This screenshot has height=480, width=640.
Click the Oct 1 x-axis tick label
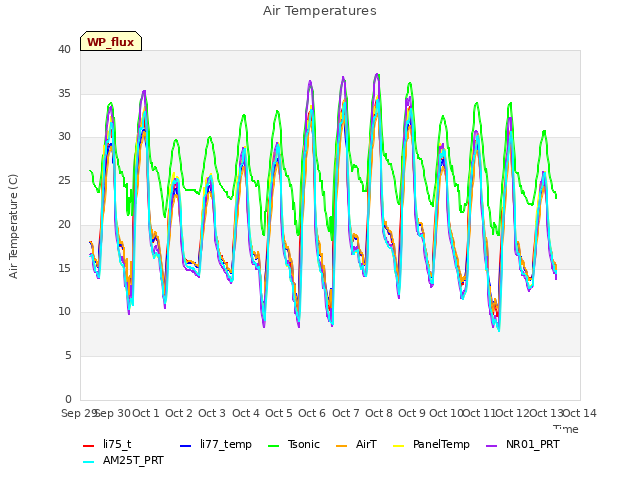click(x=146, y=413)
